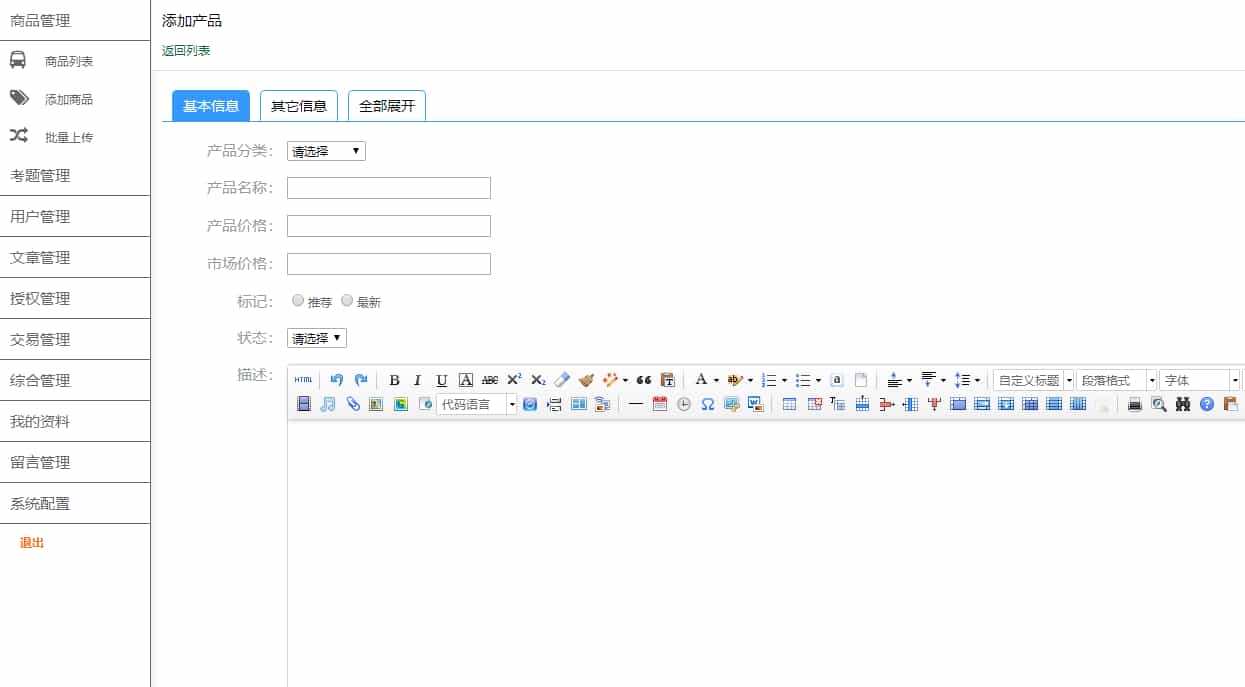The width and height of the screenshot is (1245, 687).
Task: Insert music using the note icon
Action: coord(328,404)
